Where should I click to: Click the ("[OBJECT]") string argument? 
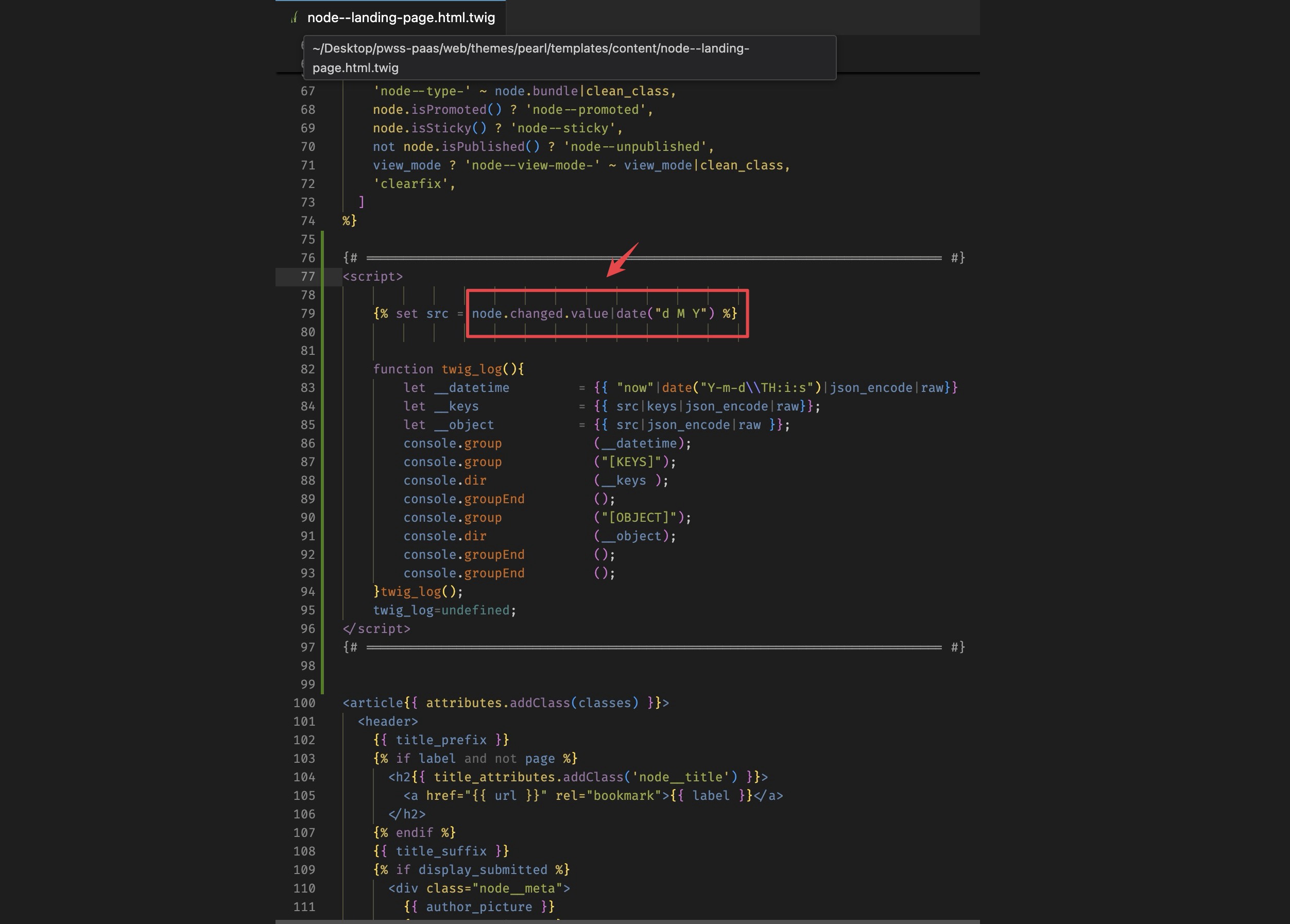point(639,518)
